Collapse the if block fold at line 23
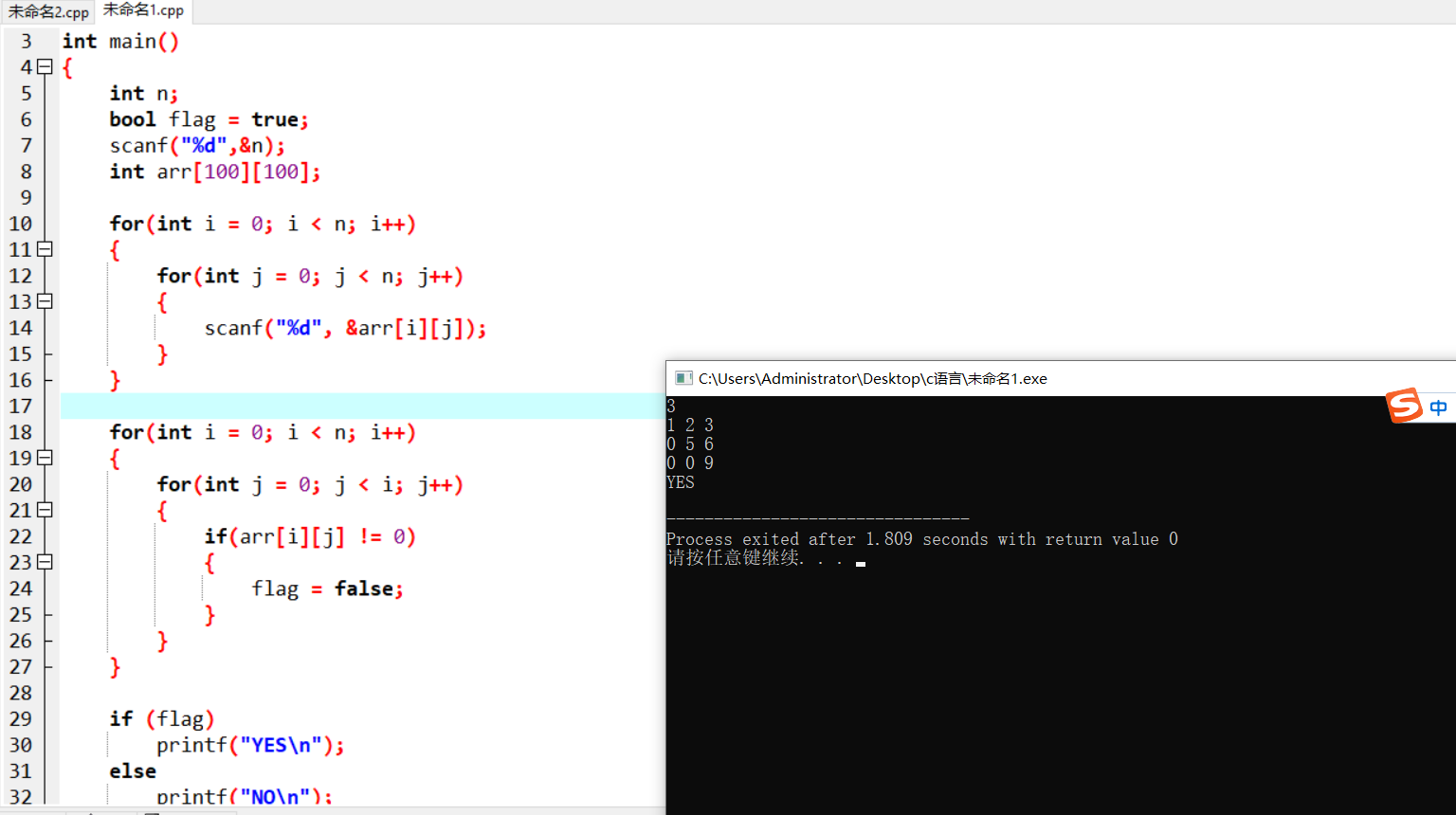The image size is (1456, 815). click(x=45, y=562)
